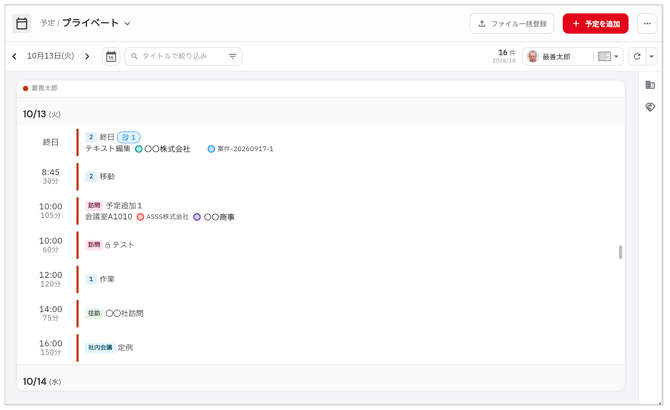Click the lock icon on テスト event

point(108,245)
